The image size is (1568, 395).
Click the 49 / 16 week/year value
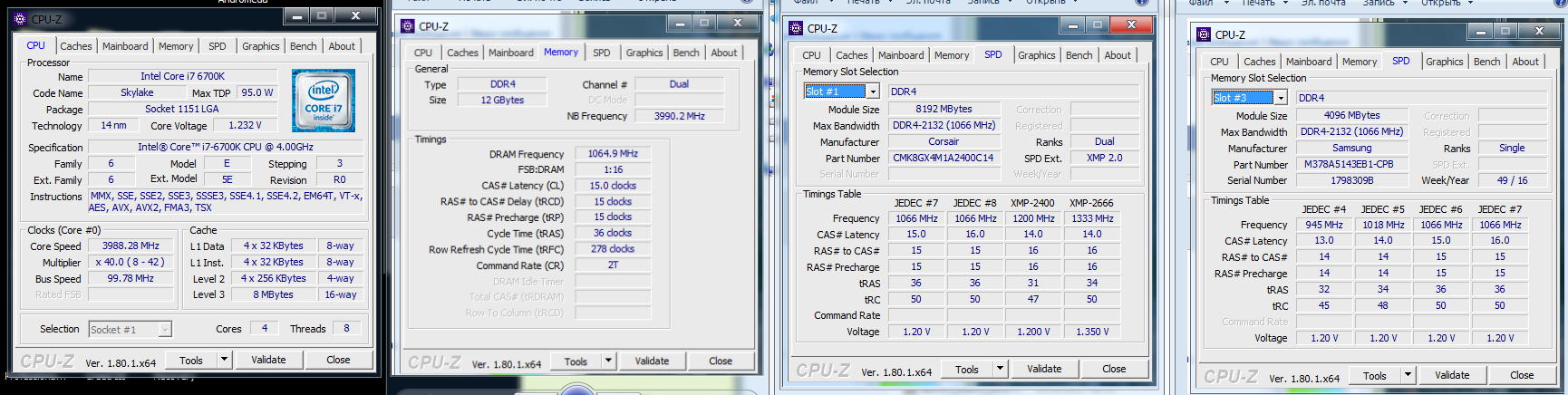pyautogui.click(x=1513, y=180)
